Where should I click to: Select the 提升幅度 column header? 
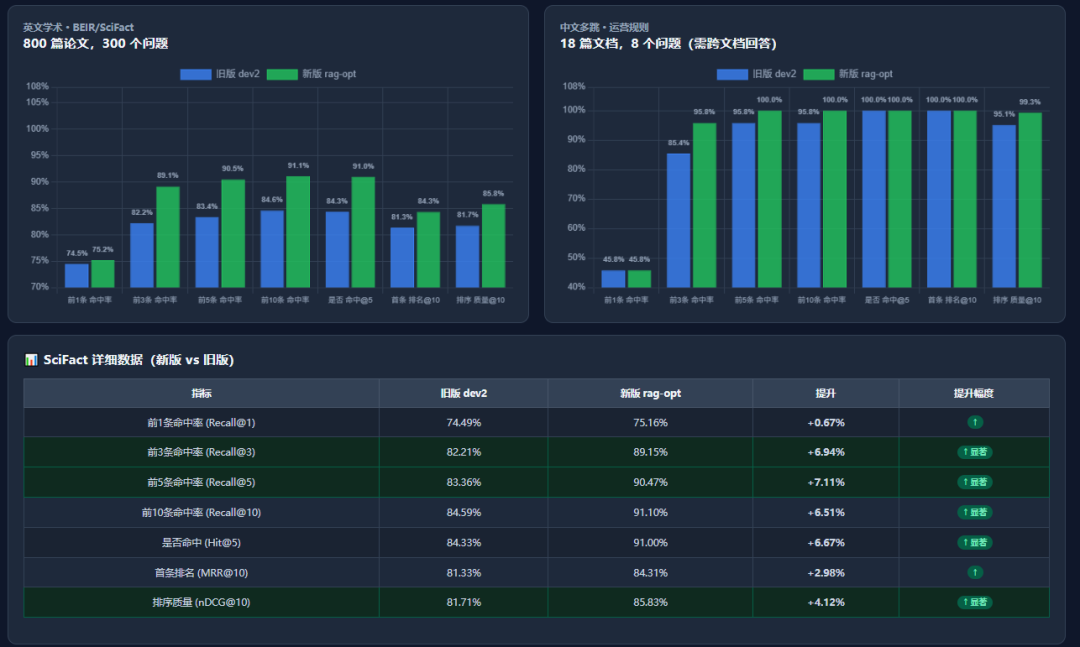coord(973,393)
